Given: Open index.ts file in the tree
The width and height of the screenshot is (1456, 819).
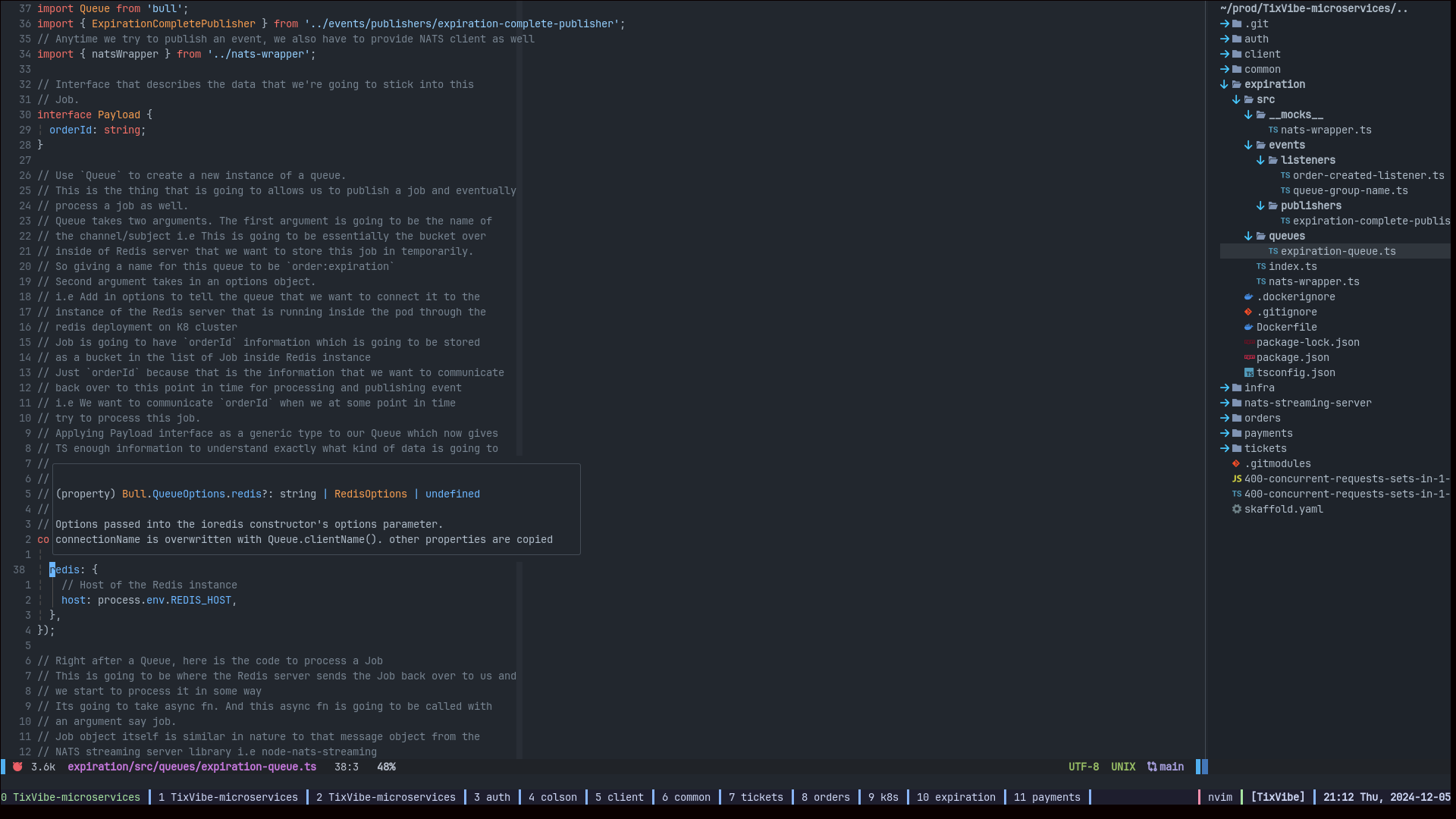Looking at the screenshot, I should [x=1291, y=266].
